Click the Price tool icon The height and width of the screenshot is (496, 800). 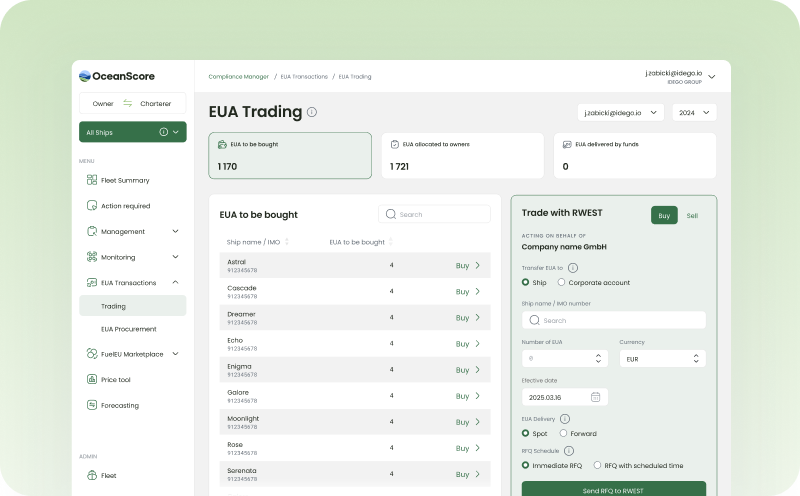[91, 379]
